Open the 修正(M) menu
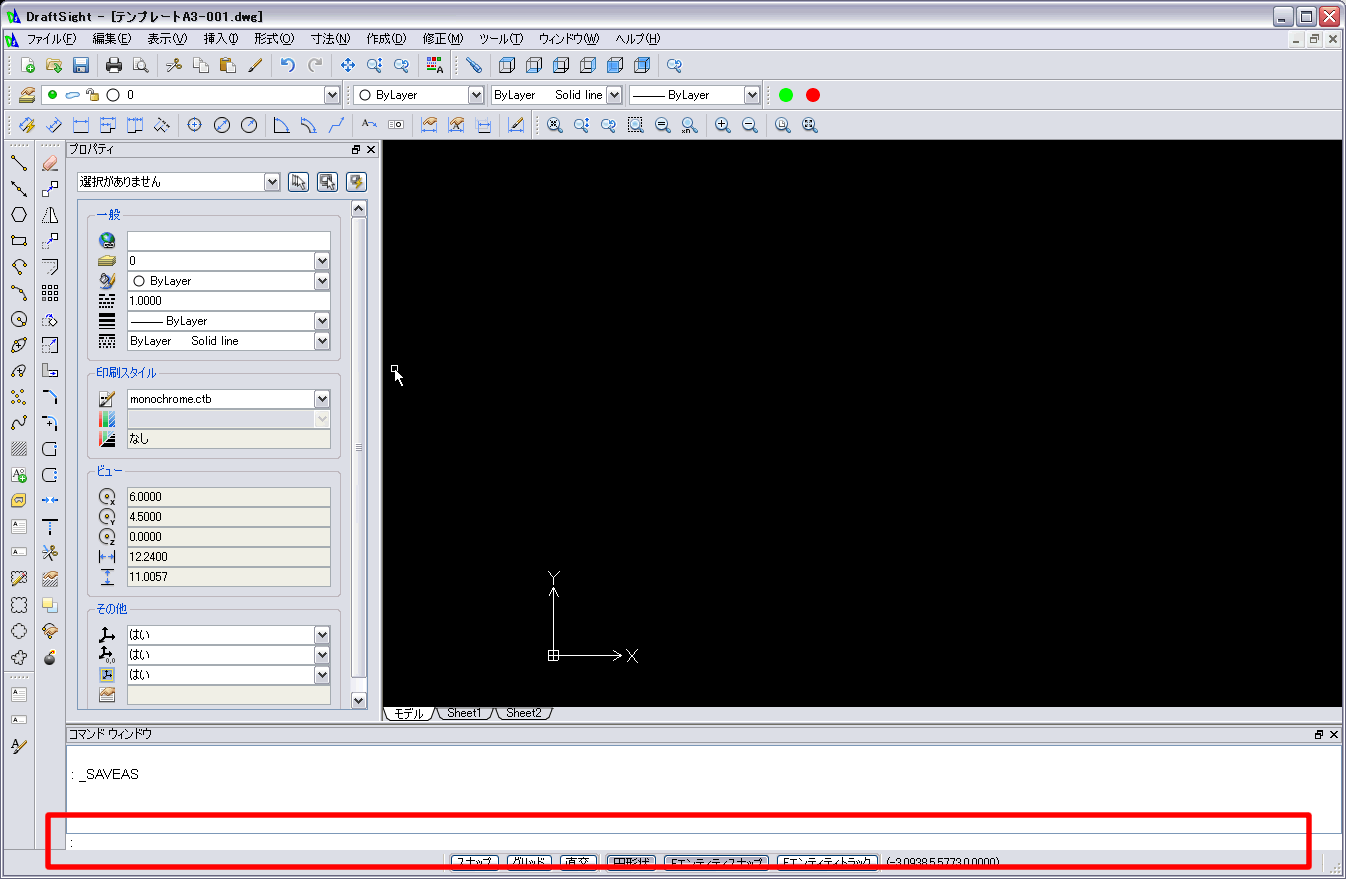The image size is (1346, 879). 443,39
